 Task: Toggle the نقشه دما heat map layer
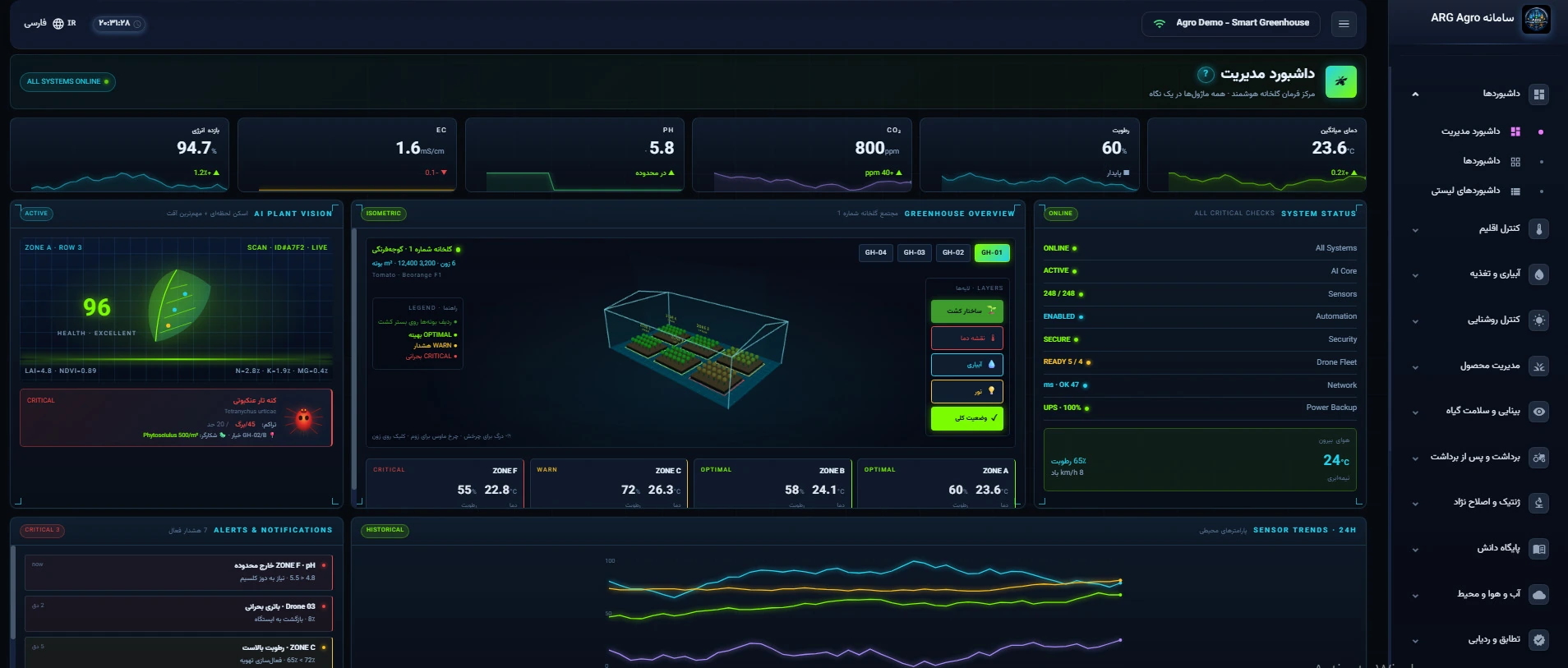pos(966,338)
